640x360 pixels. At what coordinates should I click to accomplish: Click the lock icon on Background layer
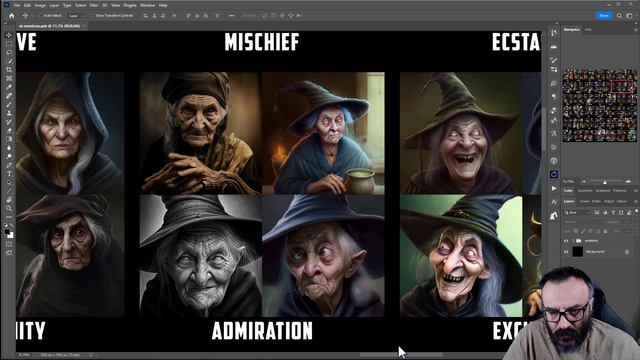(x=627, y=252)
